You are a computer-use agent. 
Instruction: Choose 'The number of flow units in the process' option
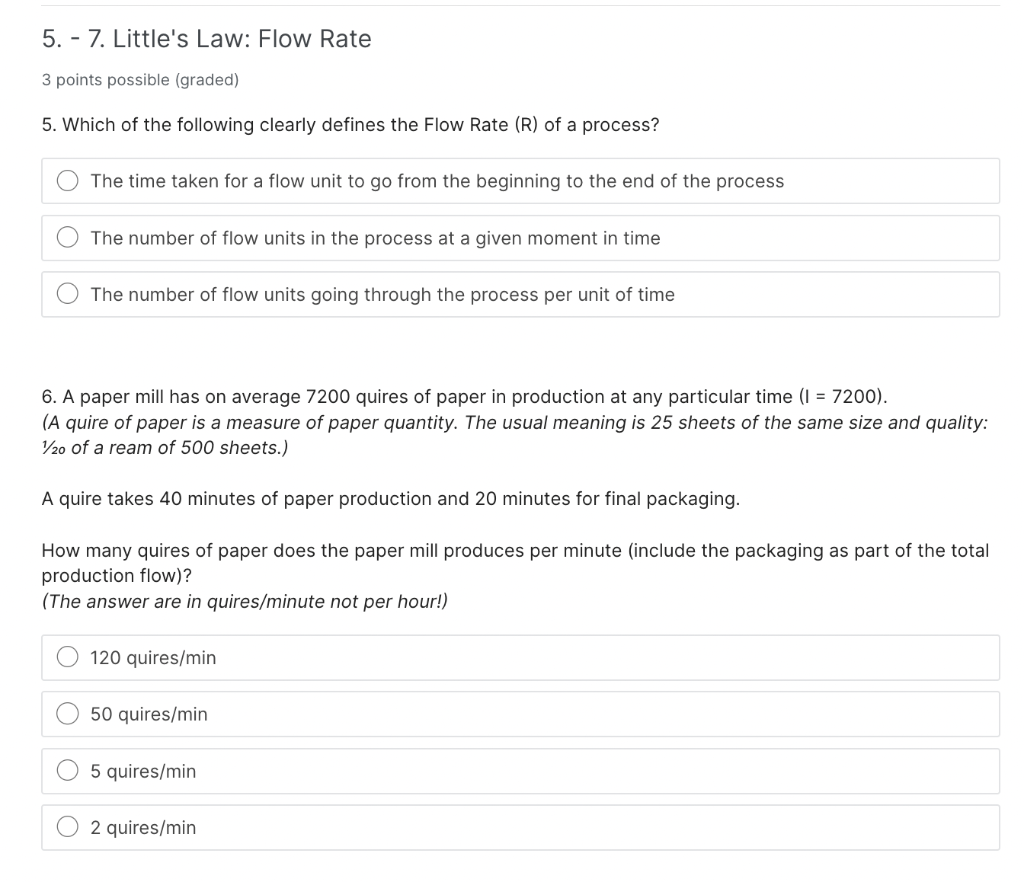[67, 237]
